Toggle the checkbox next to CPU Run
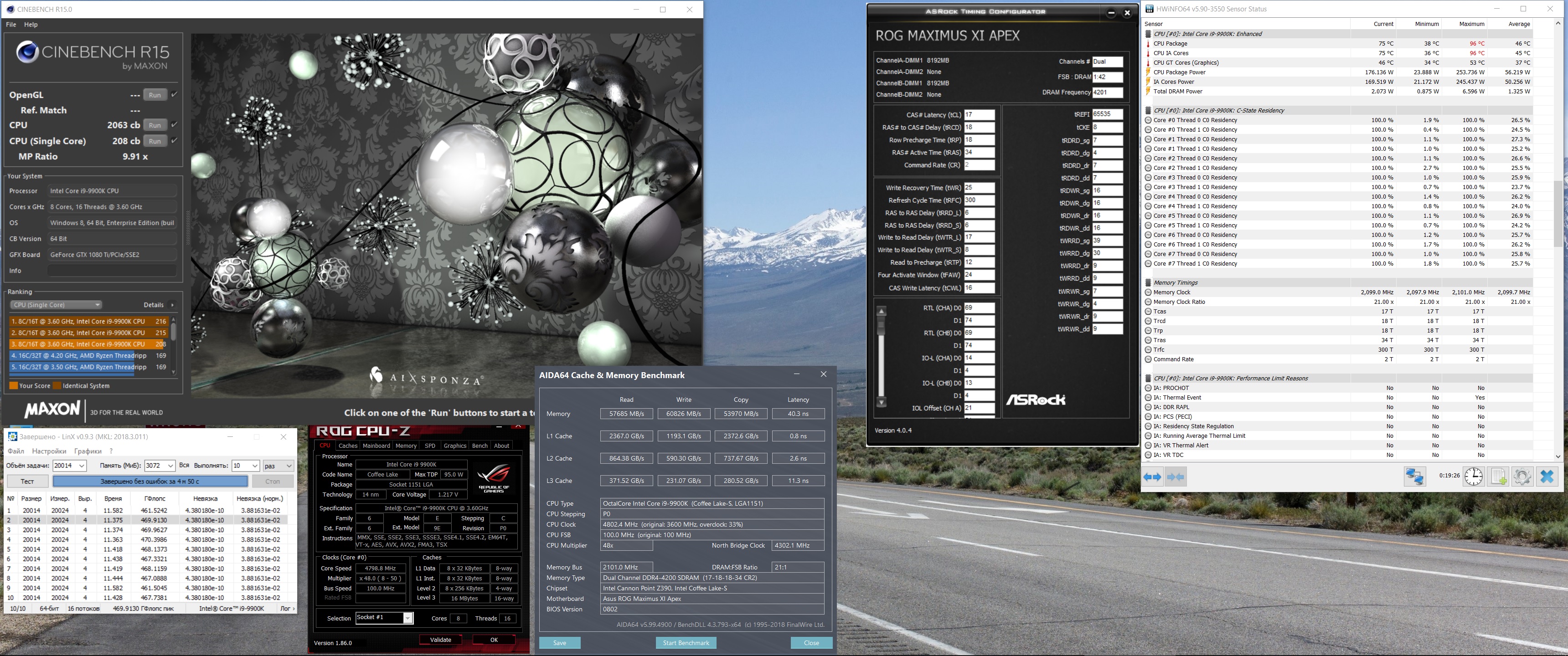Screen dimensions: 1568x656 click(174, 125)
